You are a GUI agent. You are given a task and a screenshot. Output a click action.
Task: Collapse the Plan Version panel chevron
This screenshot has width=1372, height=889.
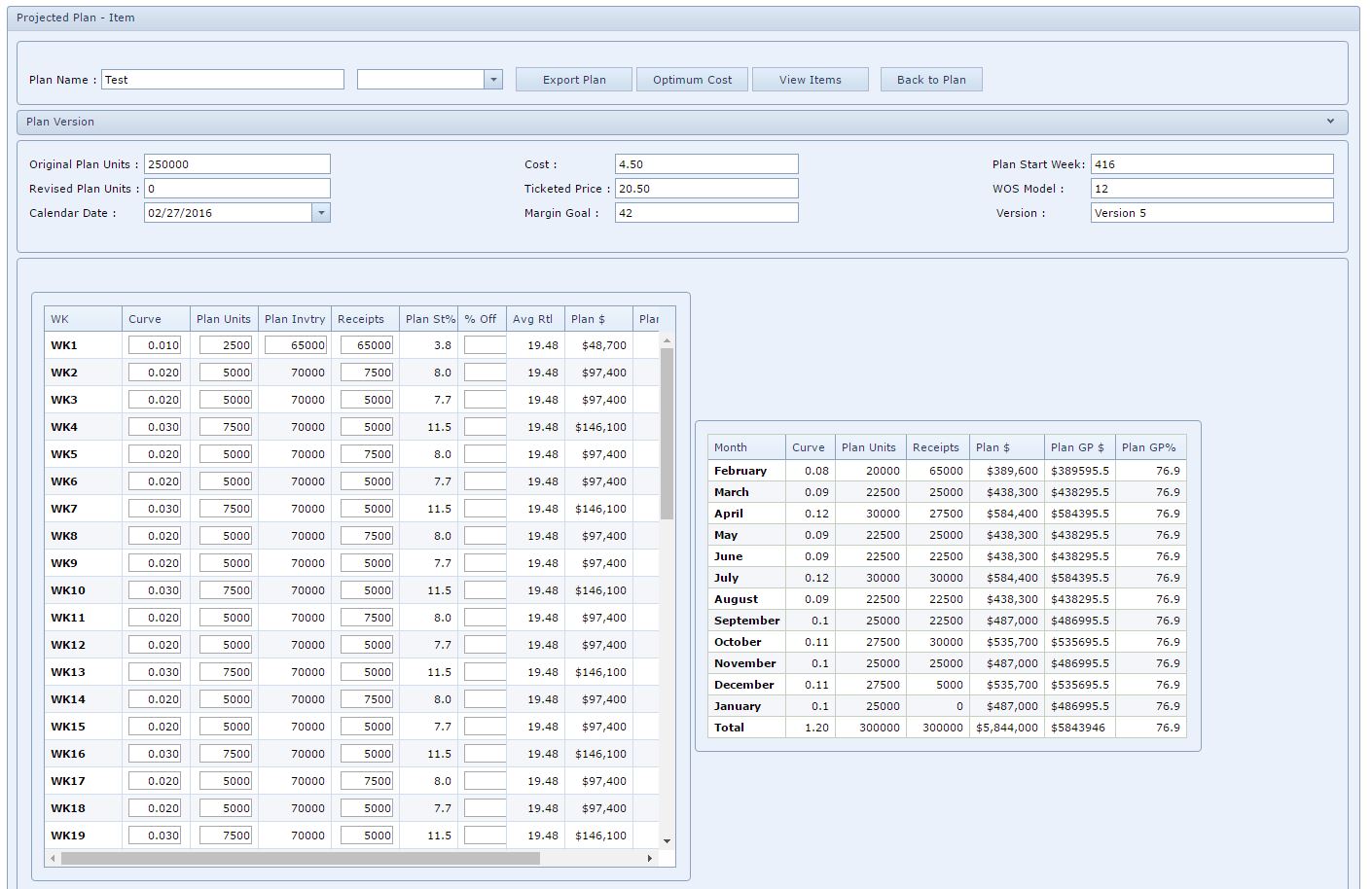coord(1330,122)
